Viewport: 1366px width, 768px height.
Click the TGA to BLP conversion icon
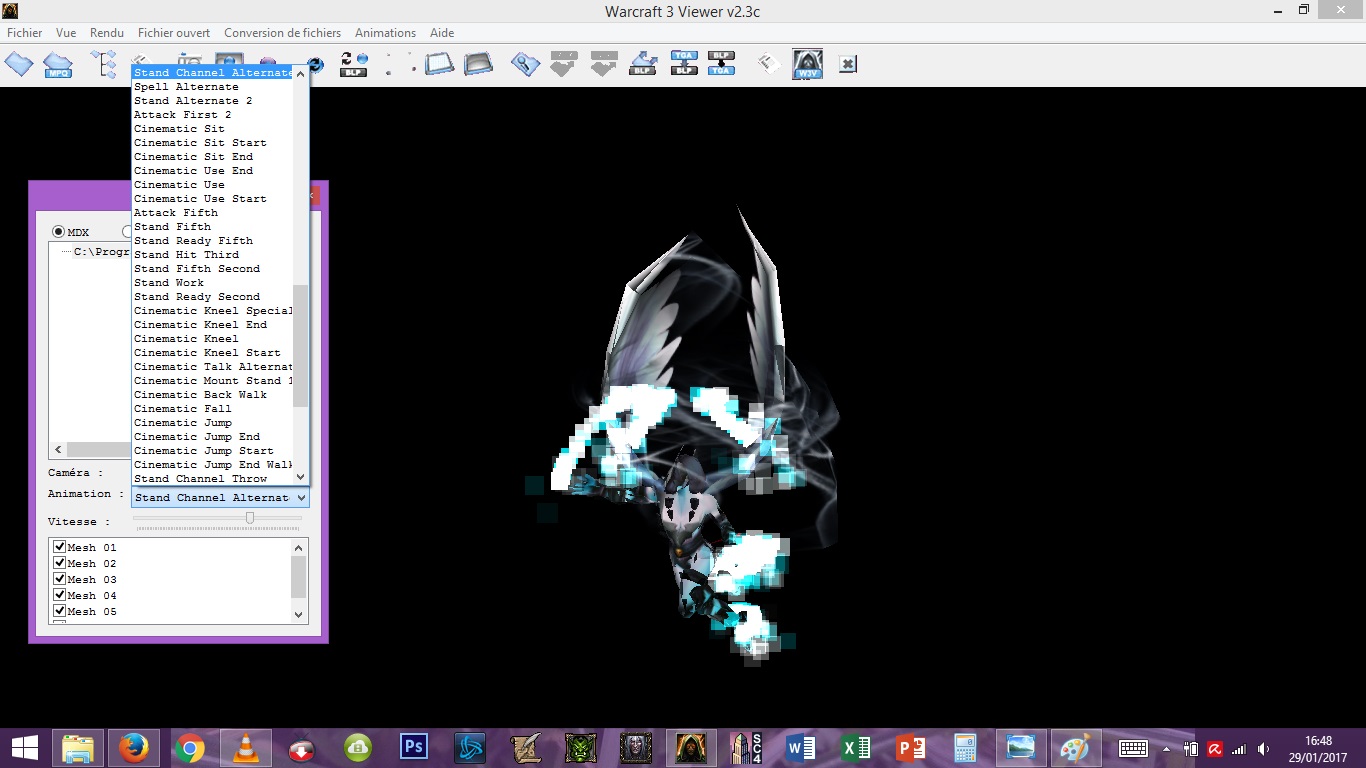pos(684,64)
